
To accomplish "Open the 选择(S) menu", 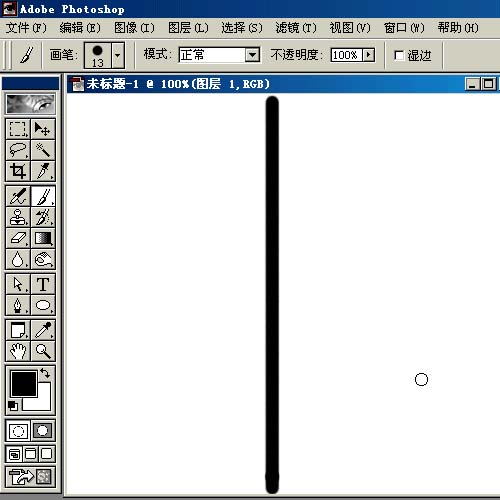I will (x=242, y=28).
